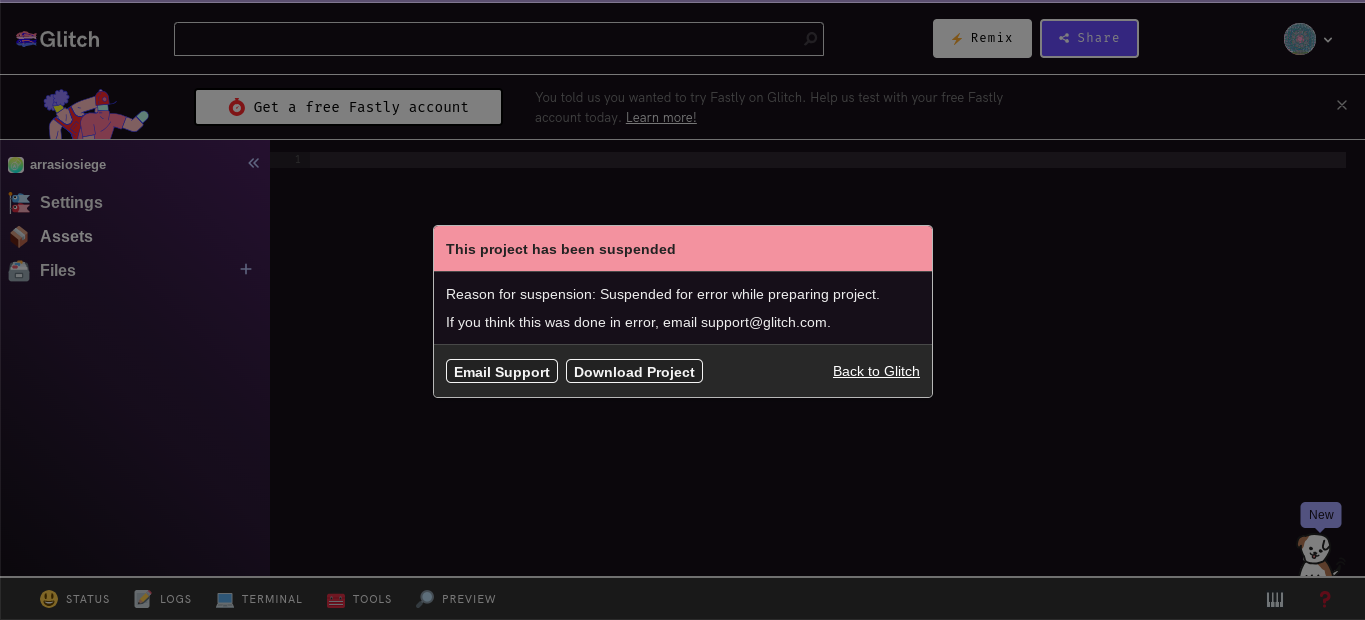
Task: Click the Files drawer icon
Action: coord(19,270)
